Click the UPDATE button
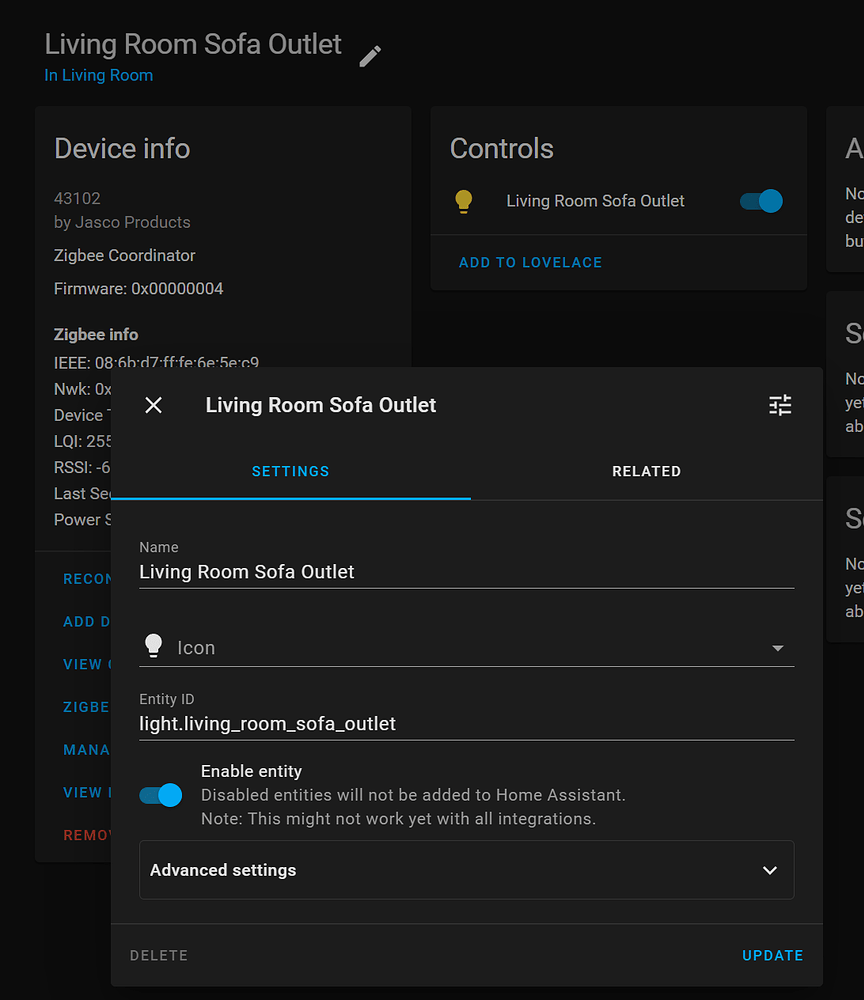Image resolution: width=864 pixels, height=1000 pixels. tap(772, 955)
